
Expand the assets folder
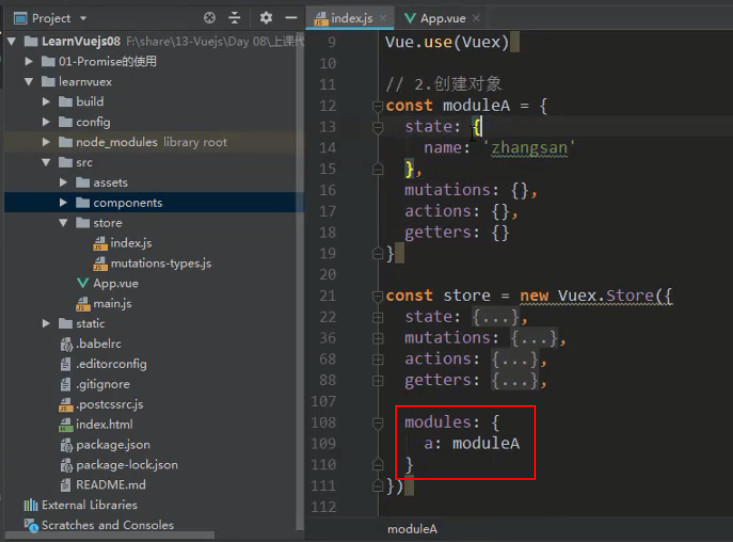tap(64, 182)
